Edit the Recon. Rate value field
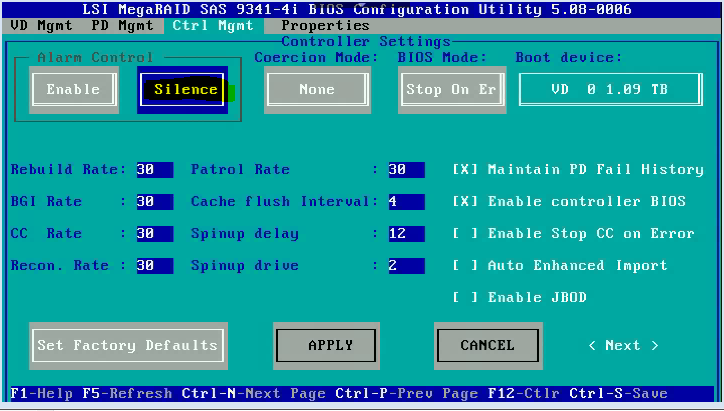This screenshot has width=724, height=411. point(155,266)
